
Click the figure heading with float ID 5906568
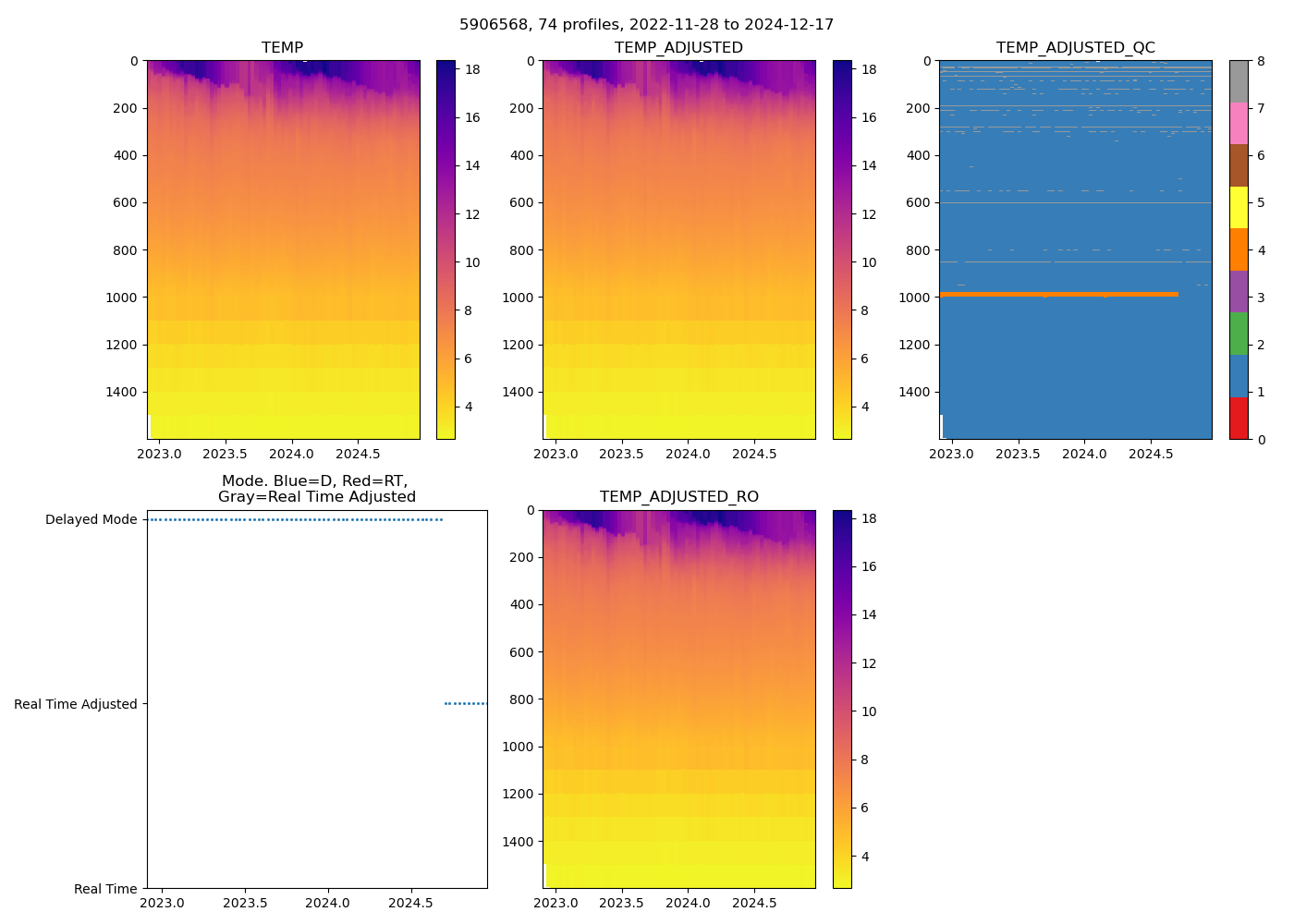tap(646, 25)
